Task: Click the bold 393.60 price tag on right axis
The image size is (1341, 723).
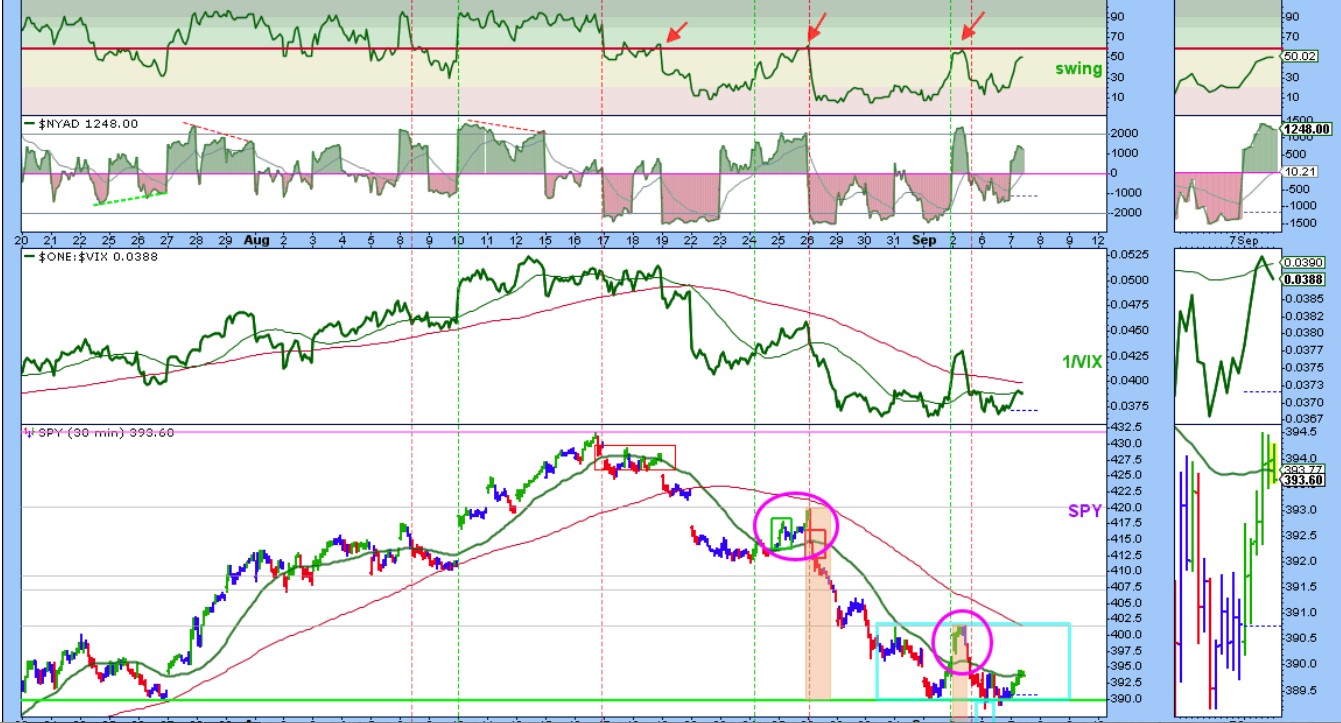Action: pos(1303,480)
